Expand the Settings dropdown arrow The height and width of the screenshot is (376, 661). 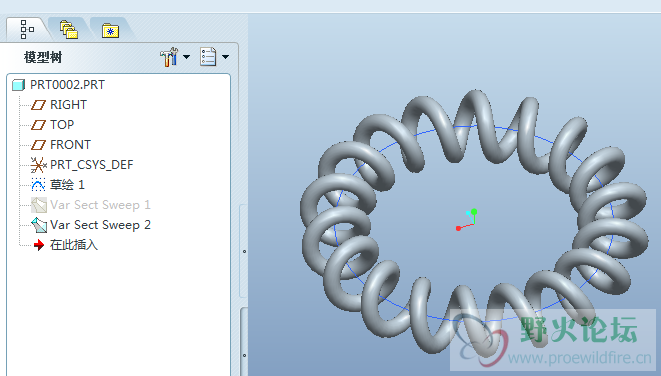[x=186, y=57]
